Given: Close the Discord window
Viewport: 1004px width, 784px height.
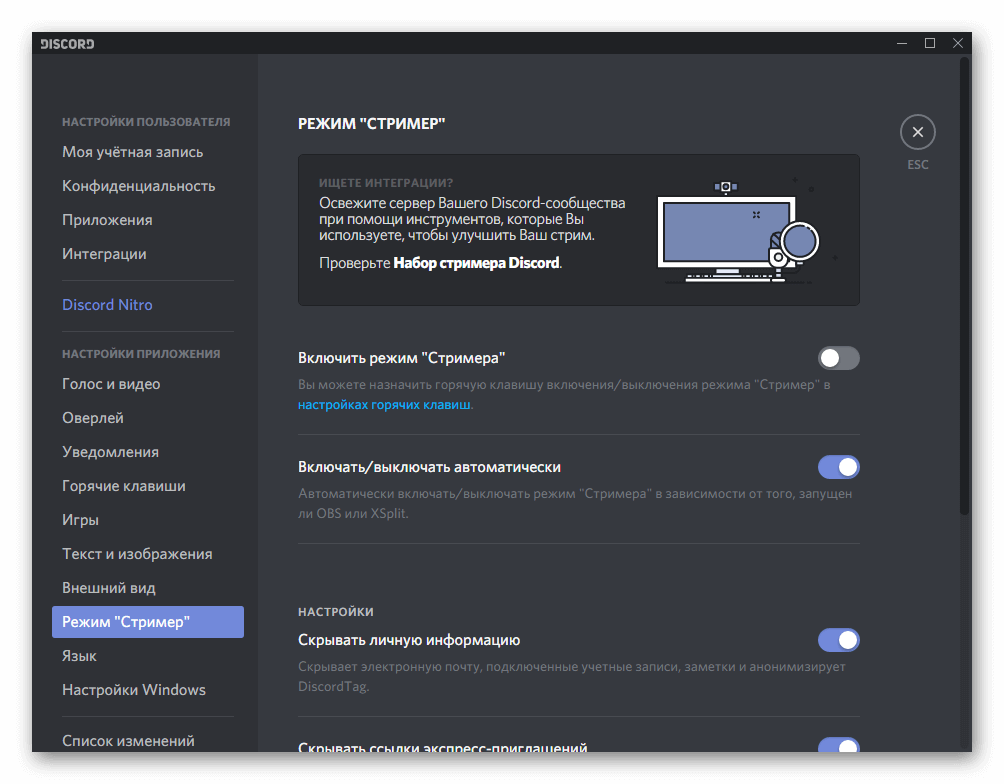Looking at the screenshot, I should tap(958, 43).
